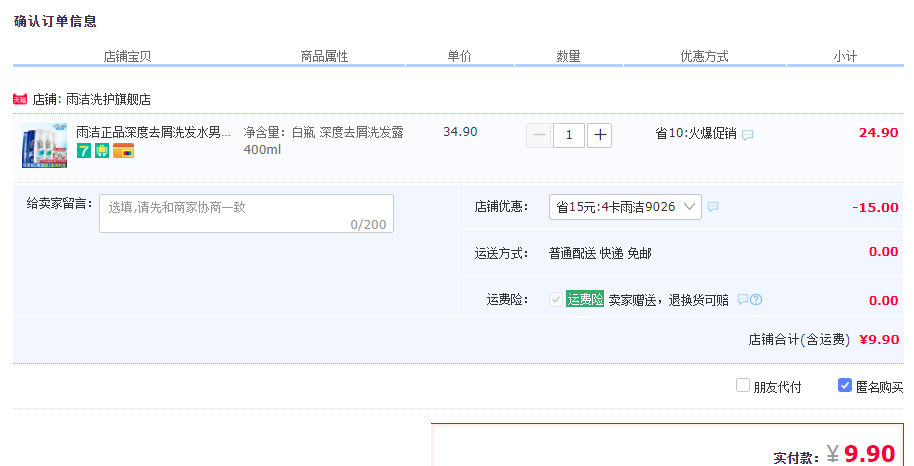Click the discount amount -15.00
This screenshot has width=914, height=466.
click(x=875, y=207)
